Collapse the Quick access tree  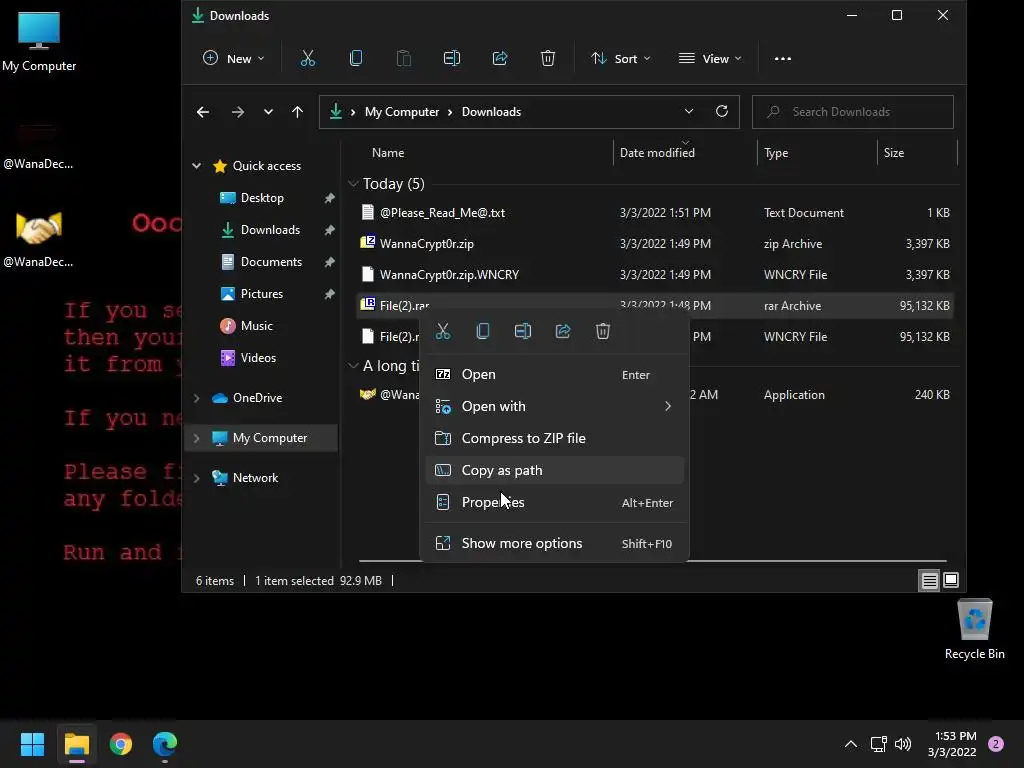(x=197, y=166)
